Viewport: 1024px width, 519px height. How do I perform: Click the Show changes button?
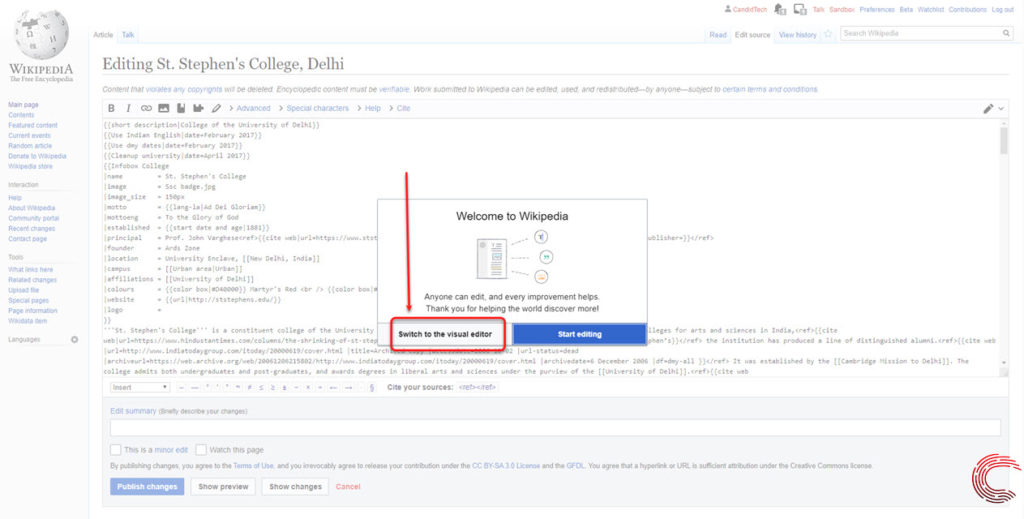[x=295, y=486]
